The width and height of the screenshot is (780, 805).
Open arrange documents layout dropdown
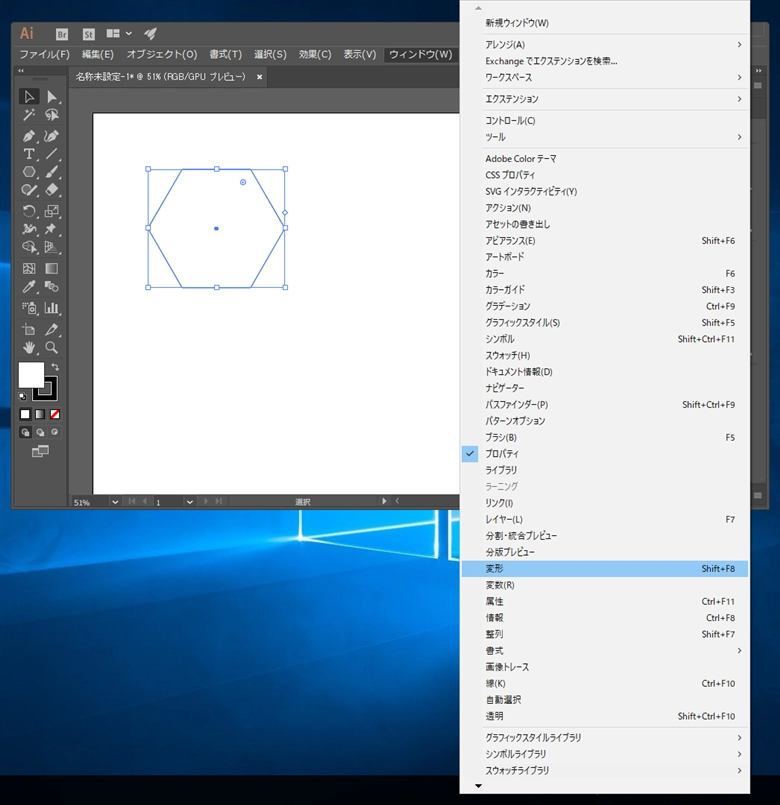click(119, 34)
